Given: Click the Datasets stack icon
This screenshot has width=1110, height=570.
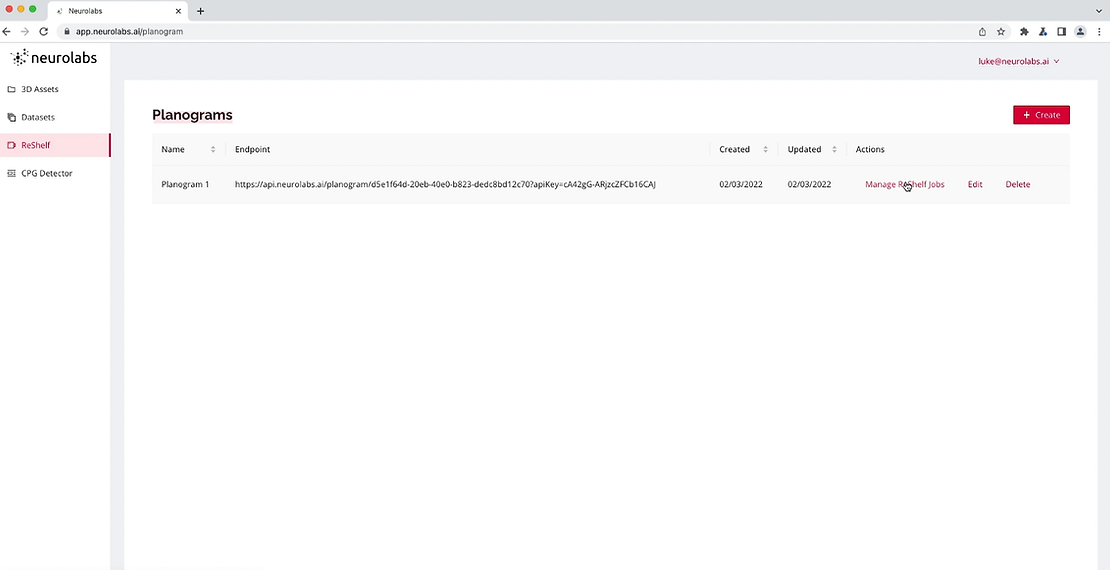Looking at the screenshot, I should (11, 118).
